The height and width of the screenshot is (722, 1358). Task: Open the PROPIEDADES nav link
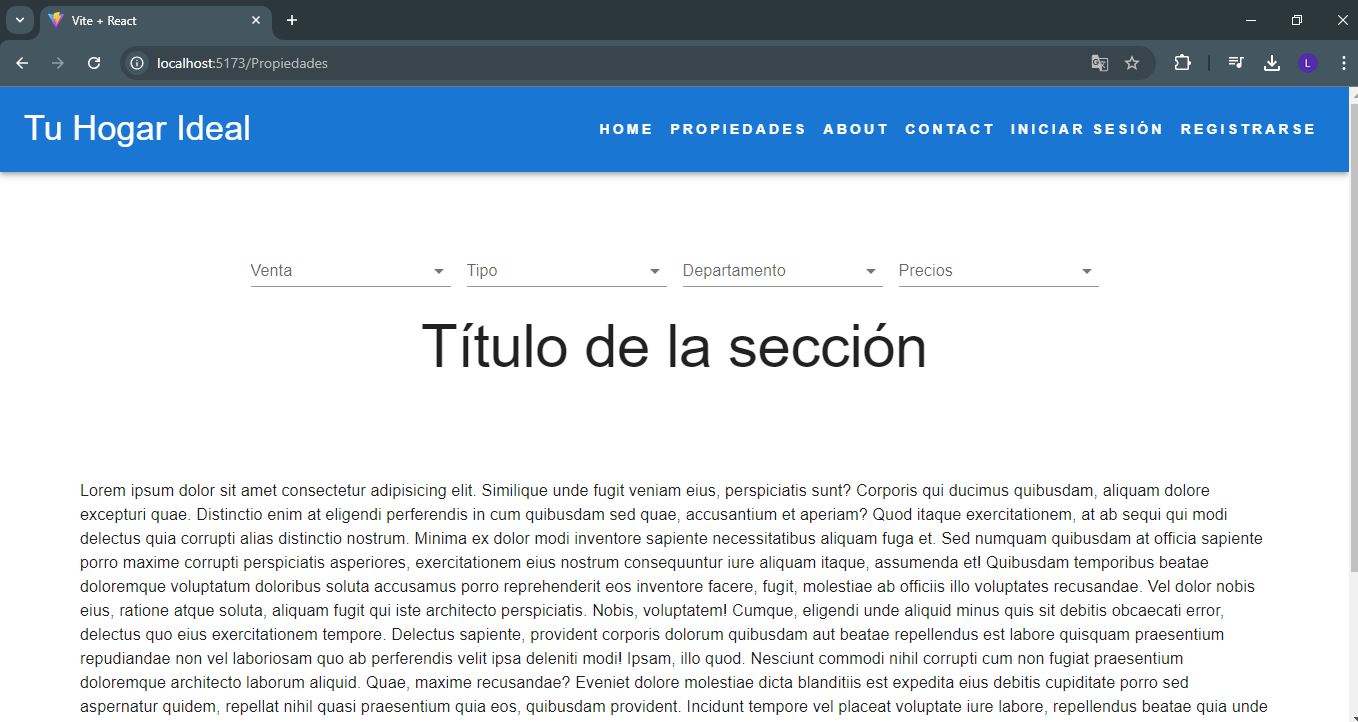(x=738, y=129)
